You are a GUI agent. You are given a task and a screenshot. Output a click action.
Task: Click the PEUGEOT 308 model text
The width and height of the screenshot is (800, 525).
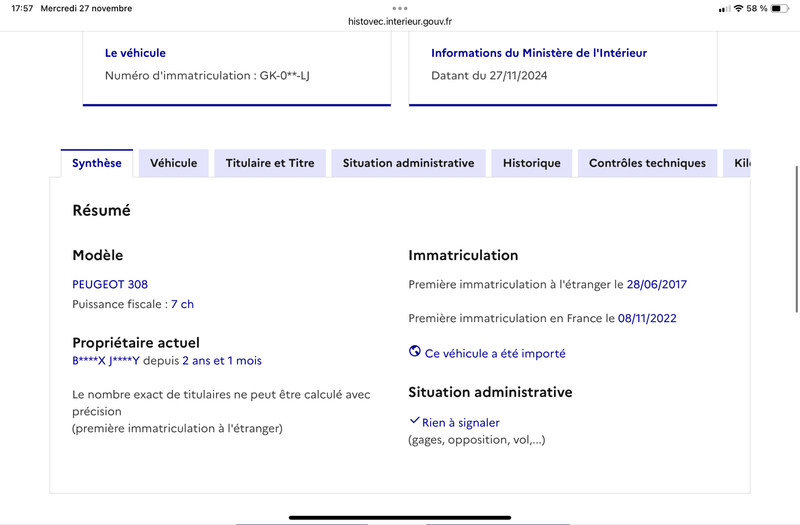tap(110, 284)
